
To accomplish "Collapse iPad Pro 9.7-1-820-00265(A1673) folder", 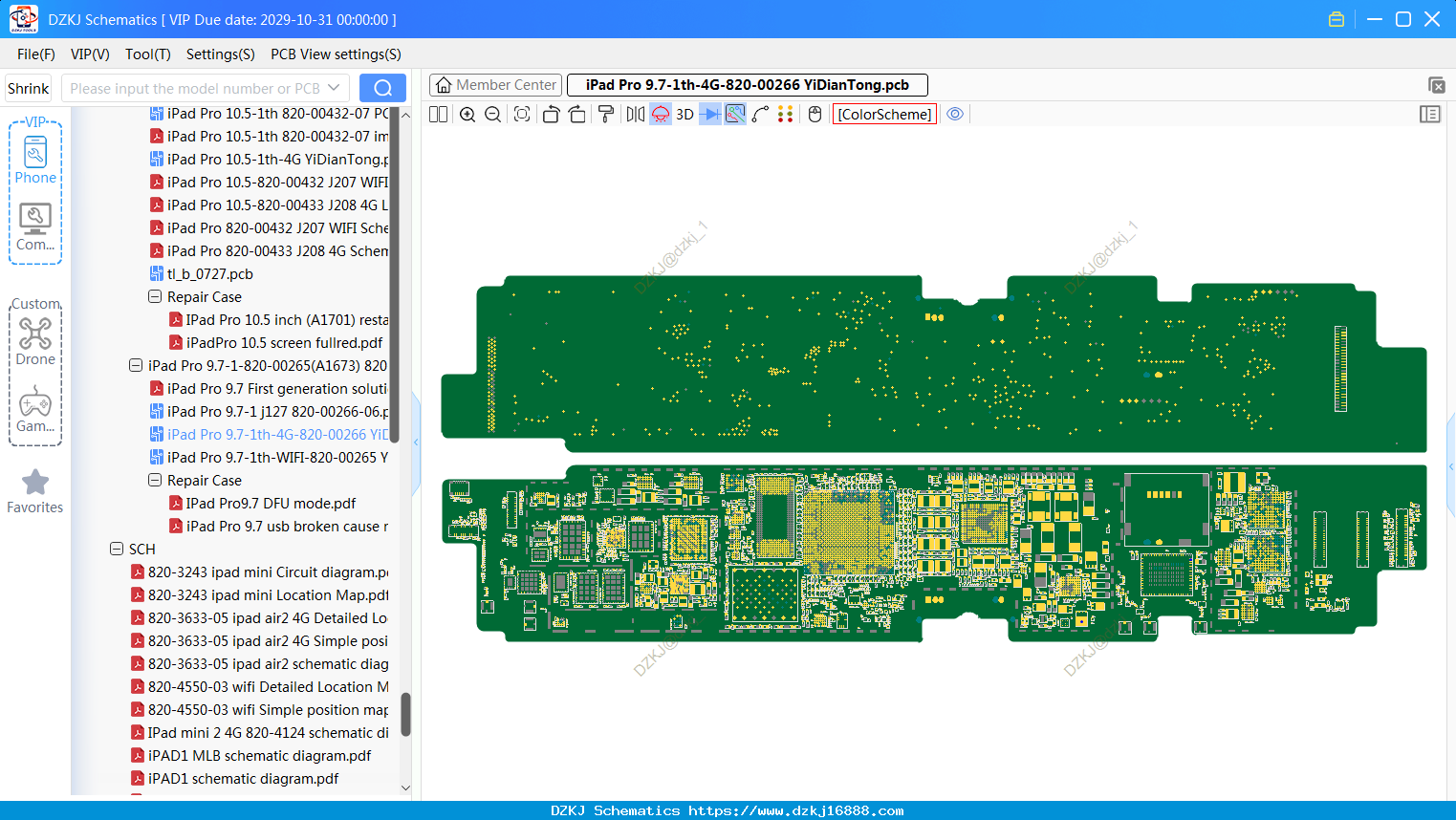I will 136,365.
